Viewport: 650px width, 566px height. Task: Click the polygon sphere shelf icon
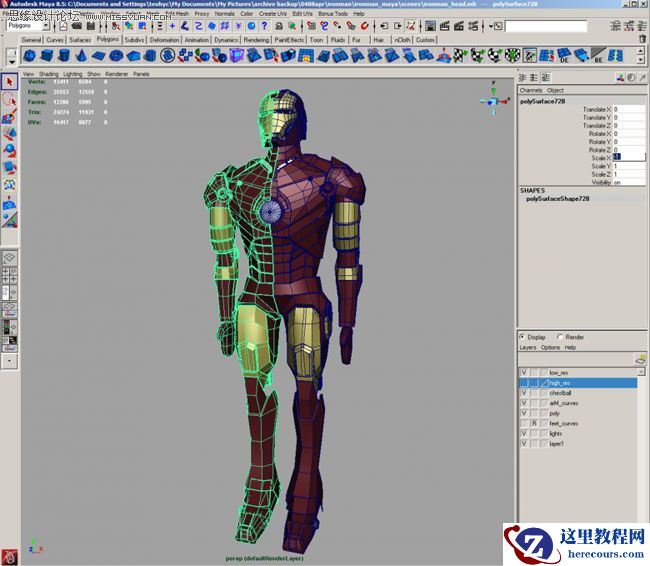[30, 55]
